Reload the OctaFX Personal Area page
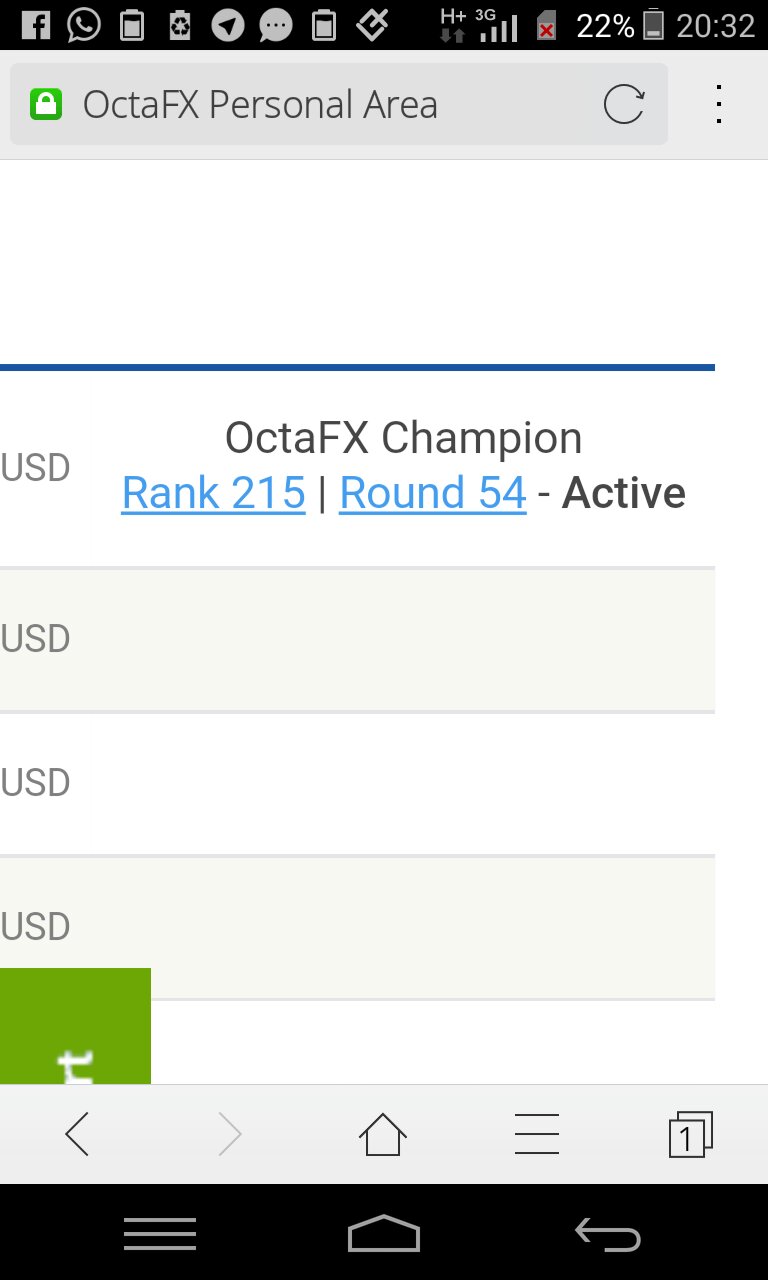 click(x=624, y=104)
